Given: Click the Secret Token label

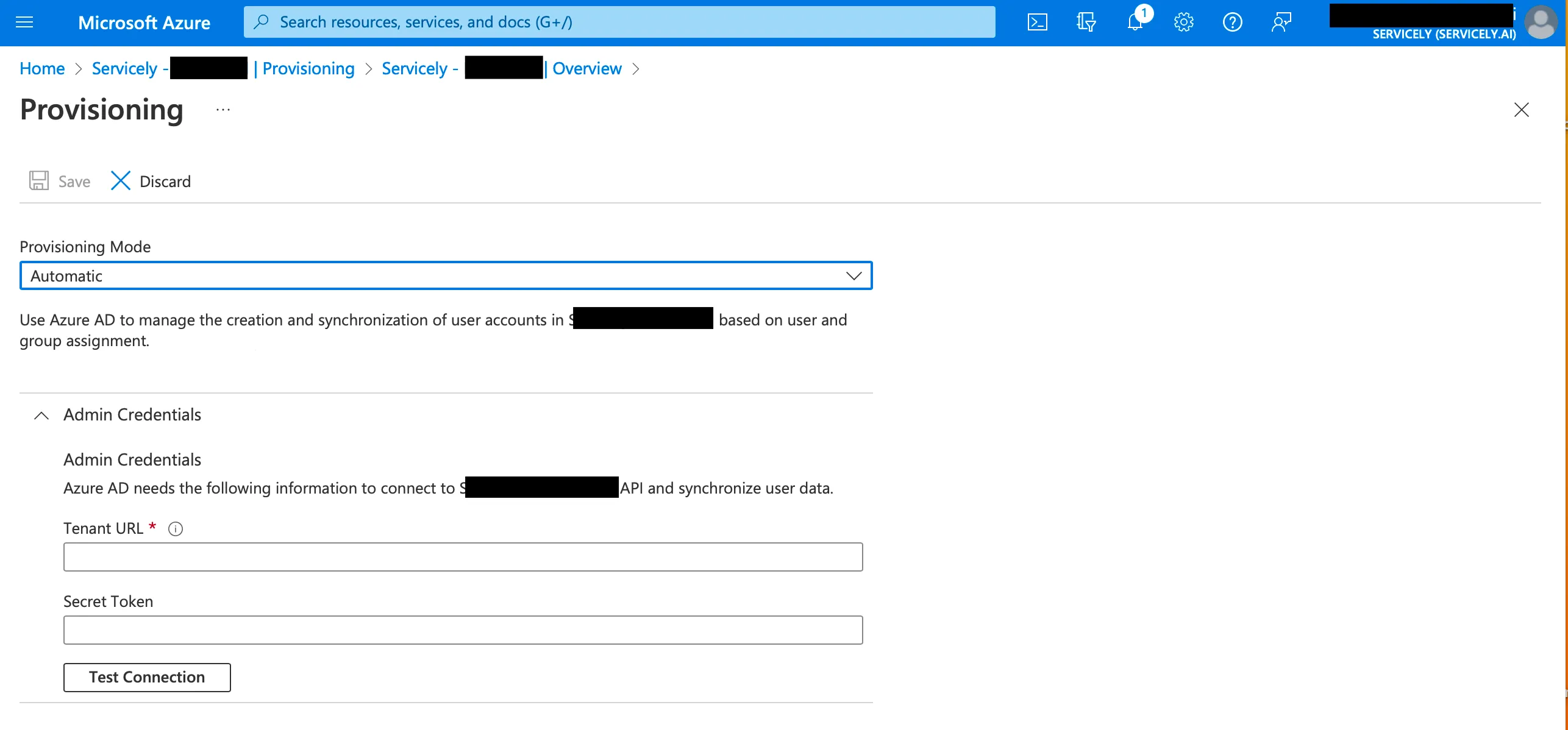Looking at the screenshot, I should 109,601.
